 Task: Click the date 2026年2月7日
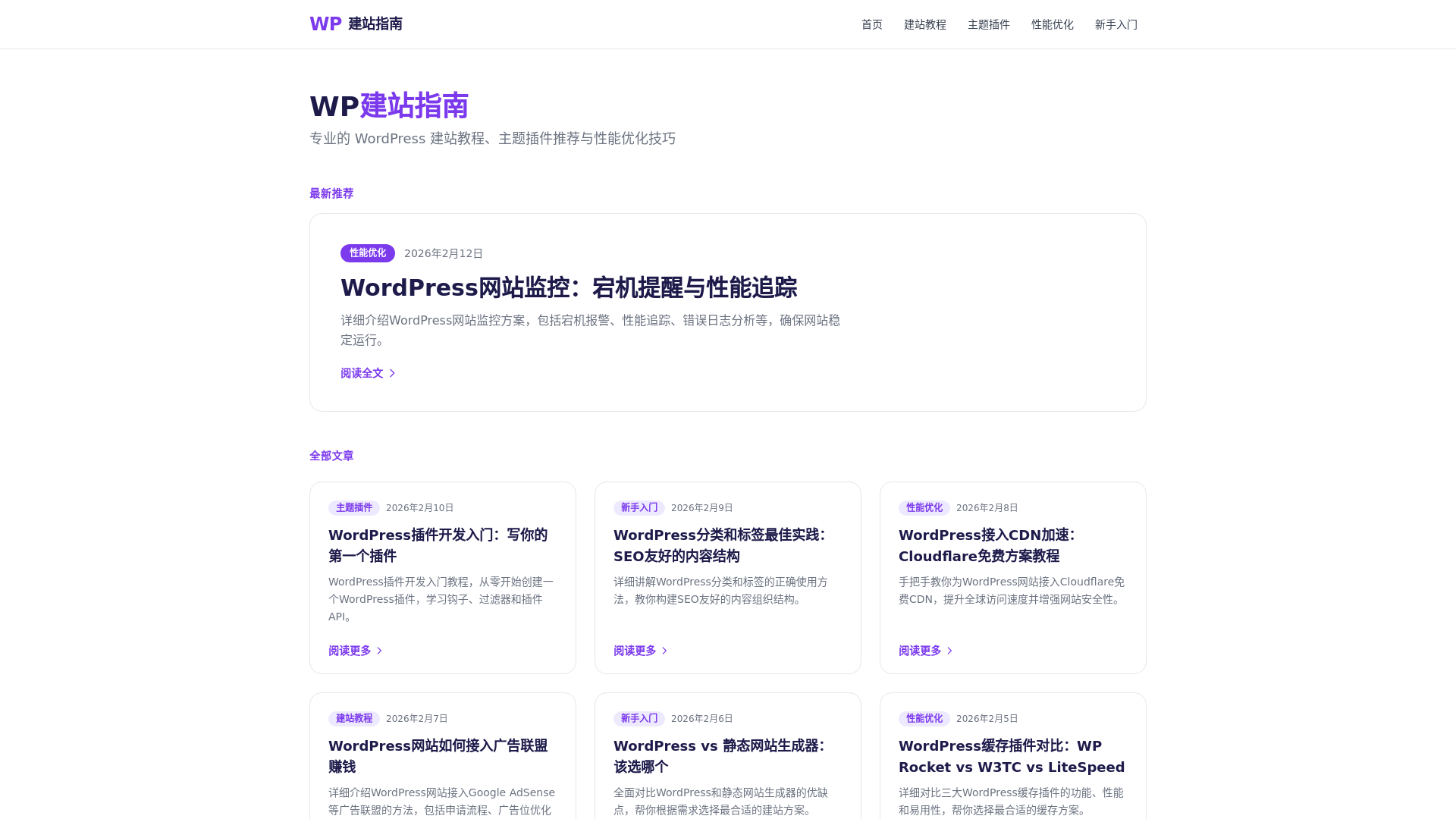click(417, 718)
